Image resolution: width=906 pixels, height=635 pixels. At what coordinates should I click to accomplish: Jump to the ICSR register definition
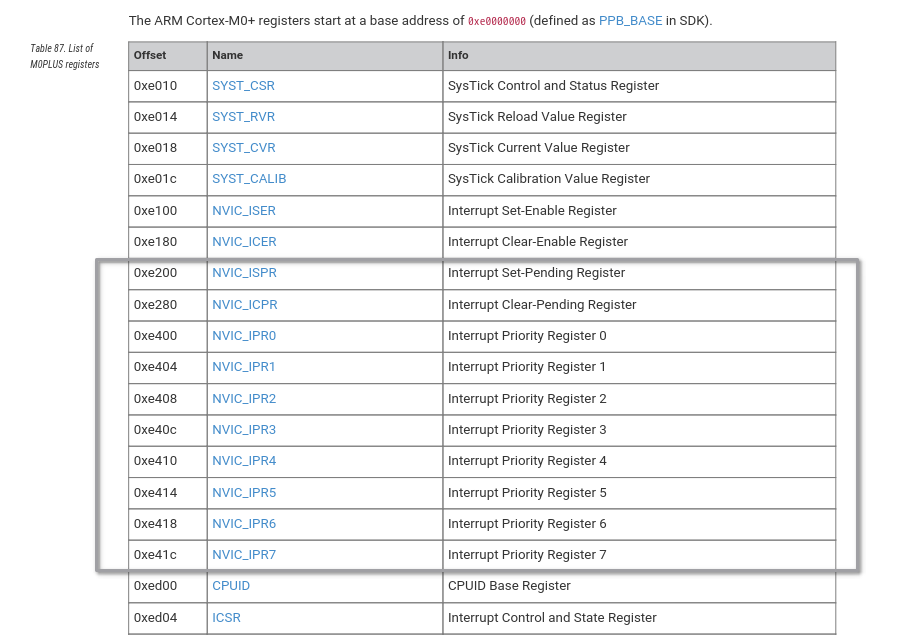pos(226,618)
